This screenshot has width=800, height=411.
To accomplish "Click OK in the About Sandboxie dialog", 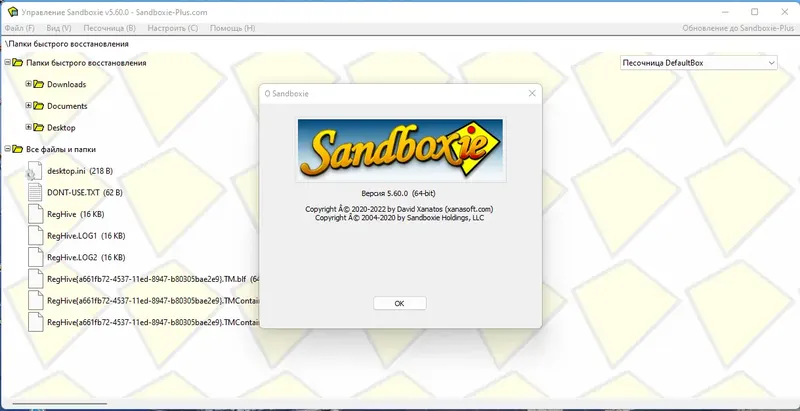I will (x=399, y=303).
